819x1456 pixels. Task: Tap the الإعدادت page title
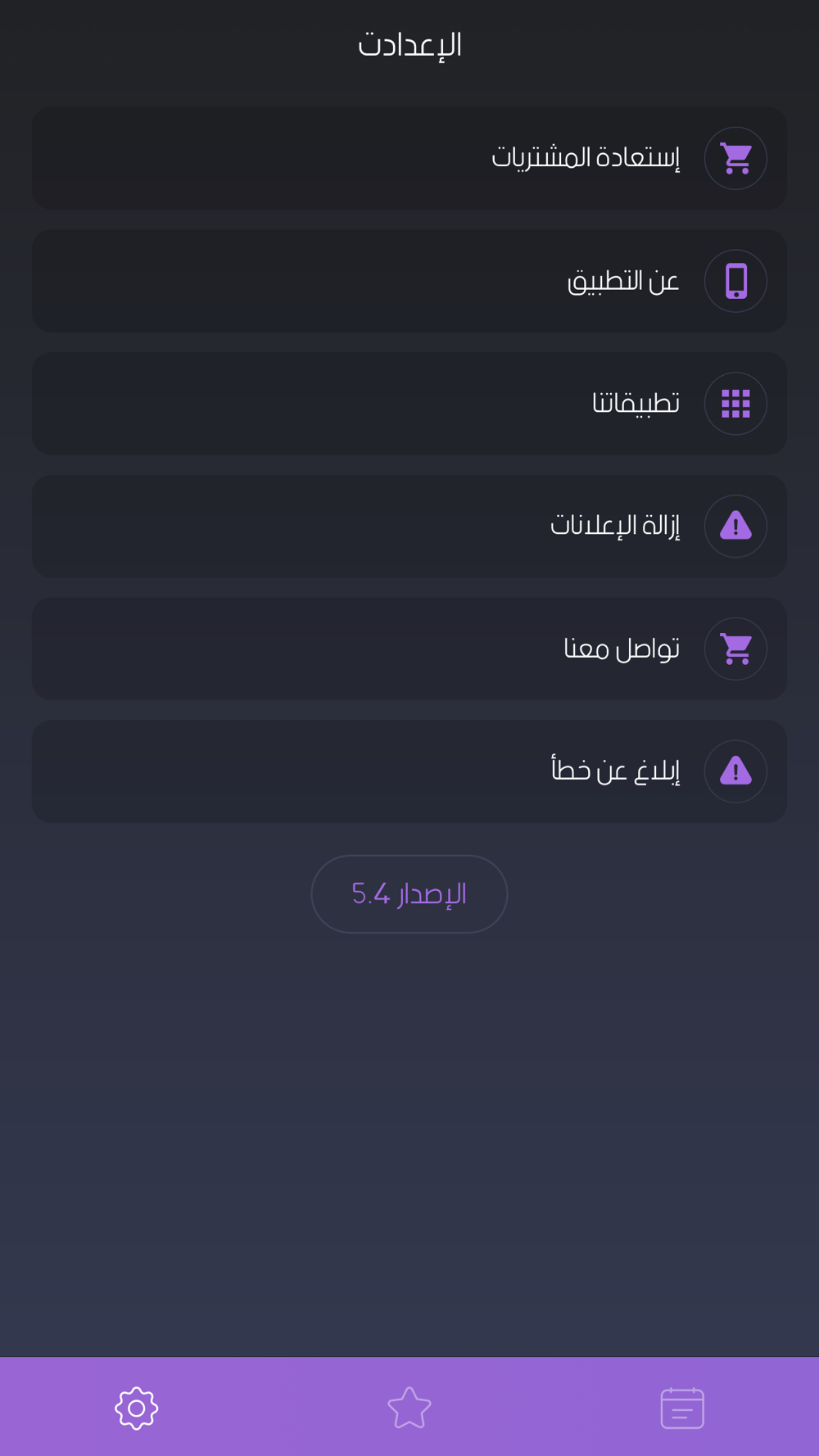pos(409,45)
